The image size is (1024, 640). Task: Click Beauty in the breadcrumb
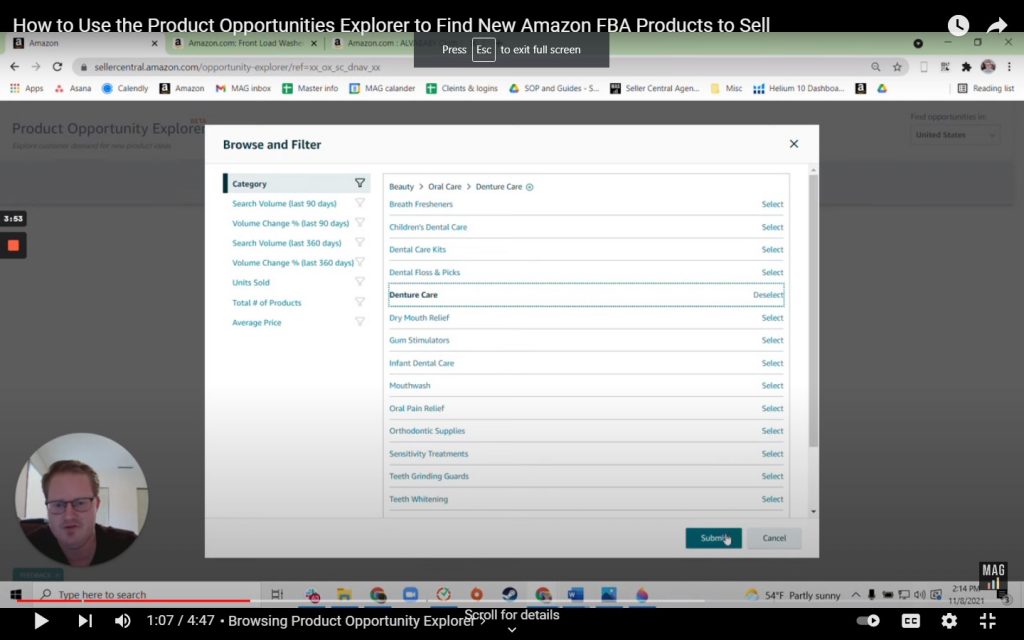(401, 187)
